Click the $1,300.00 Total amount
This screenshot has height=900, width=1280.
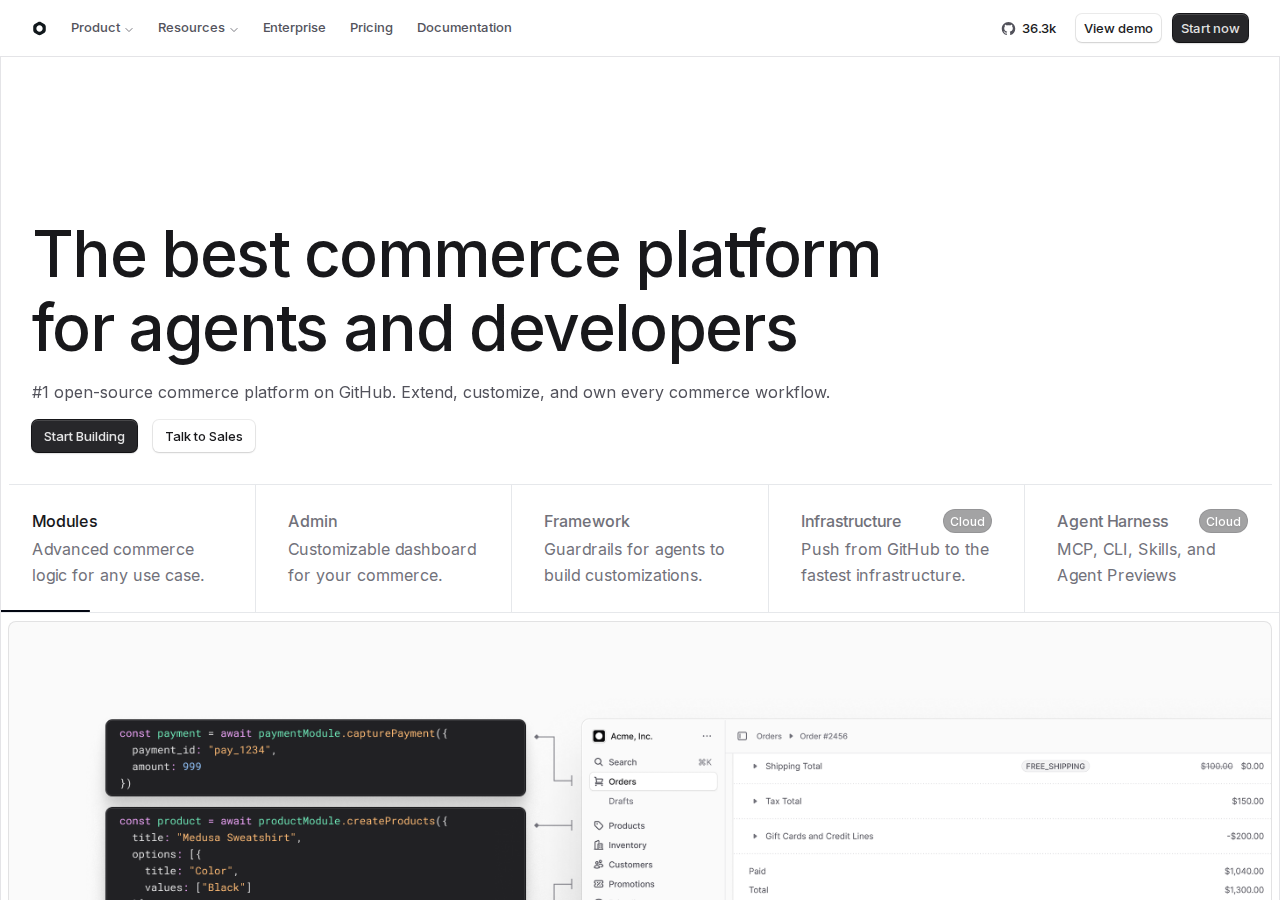point(1244,890)
